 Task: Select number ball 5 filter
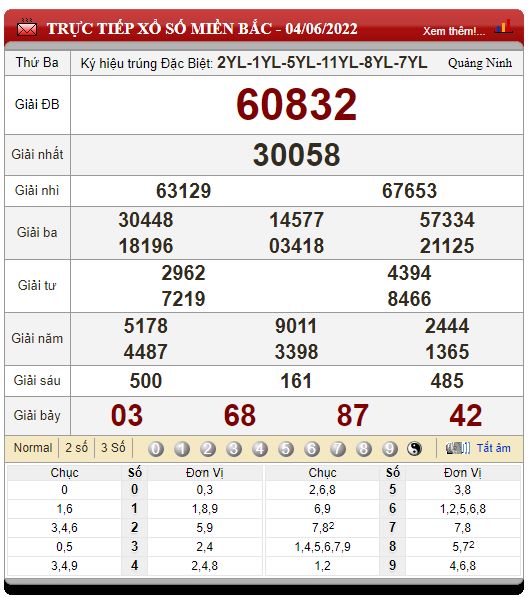point(286,449)
